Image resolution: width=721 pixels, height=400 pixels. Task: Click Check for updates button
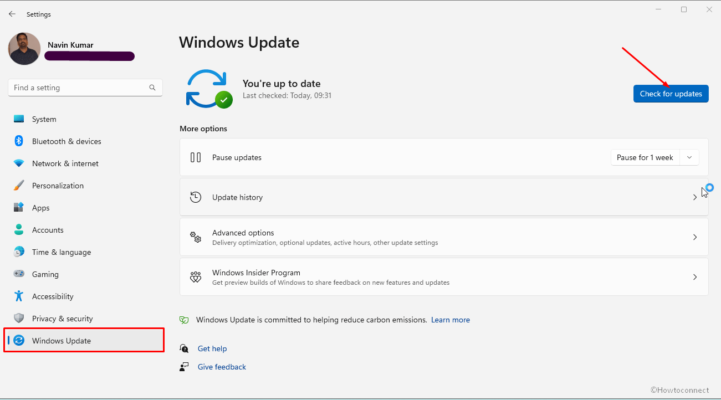pos(671,94)
